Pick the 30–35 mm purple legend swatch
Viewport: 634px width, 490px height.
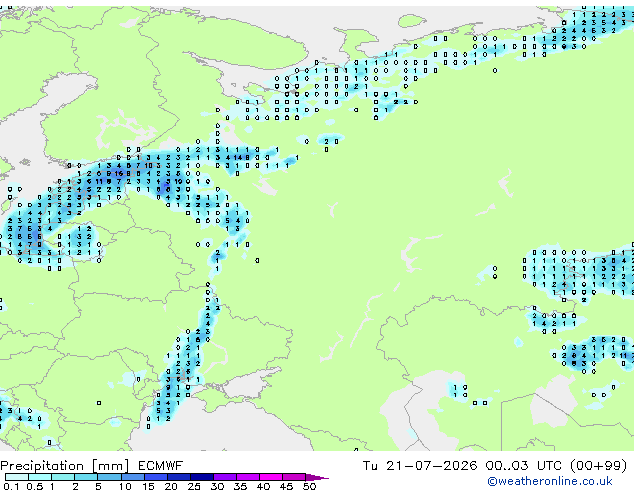tap(225, 477)
